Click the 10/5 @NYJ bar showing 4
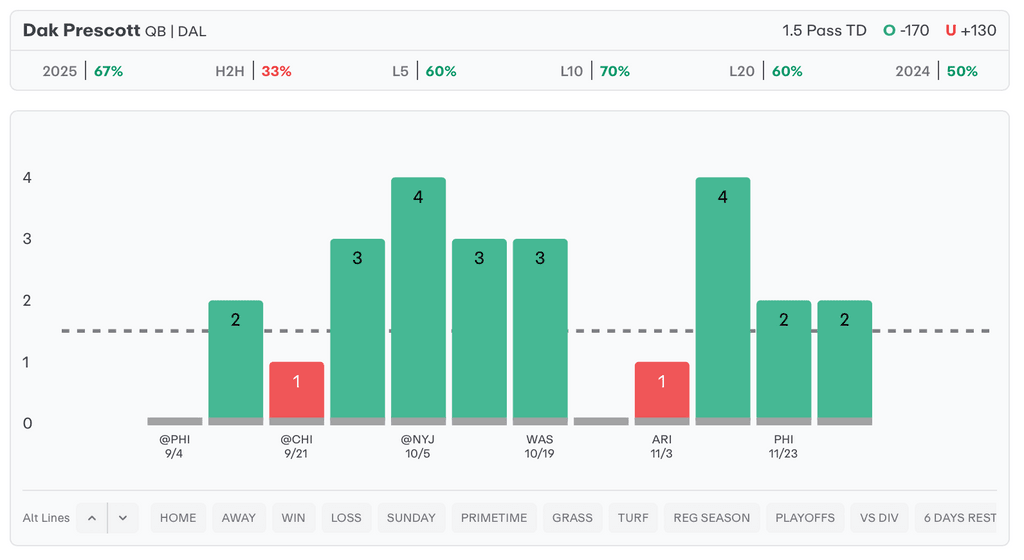 click(418, 300)
